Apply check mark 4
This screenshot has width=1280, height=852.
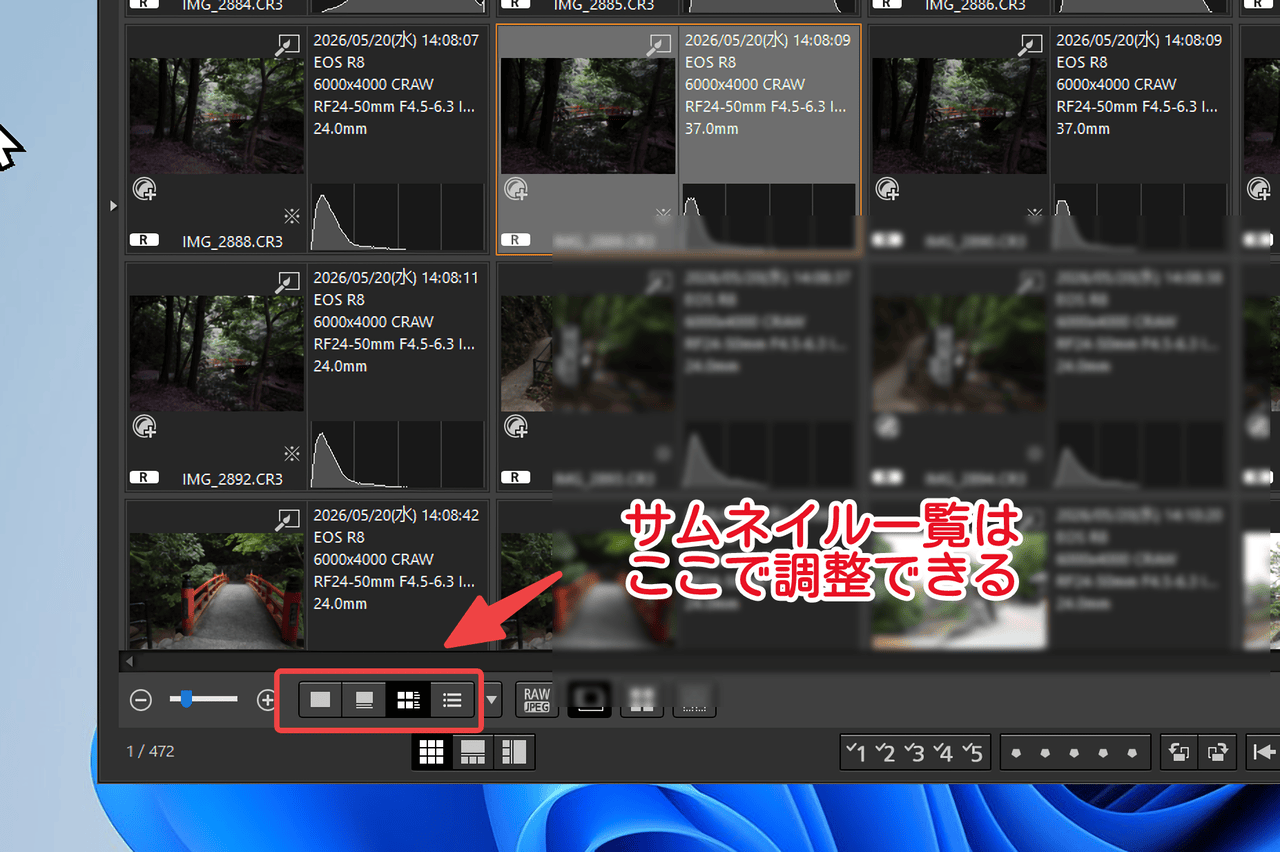point(942,753)
